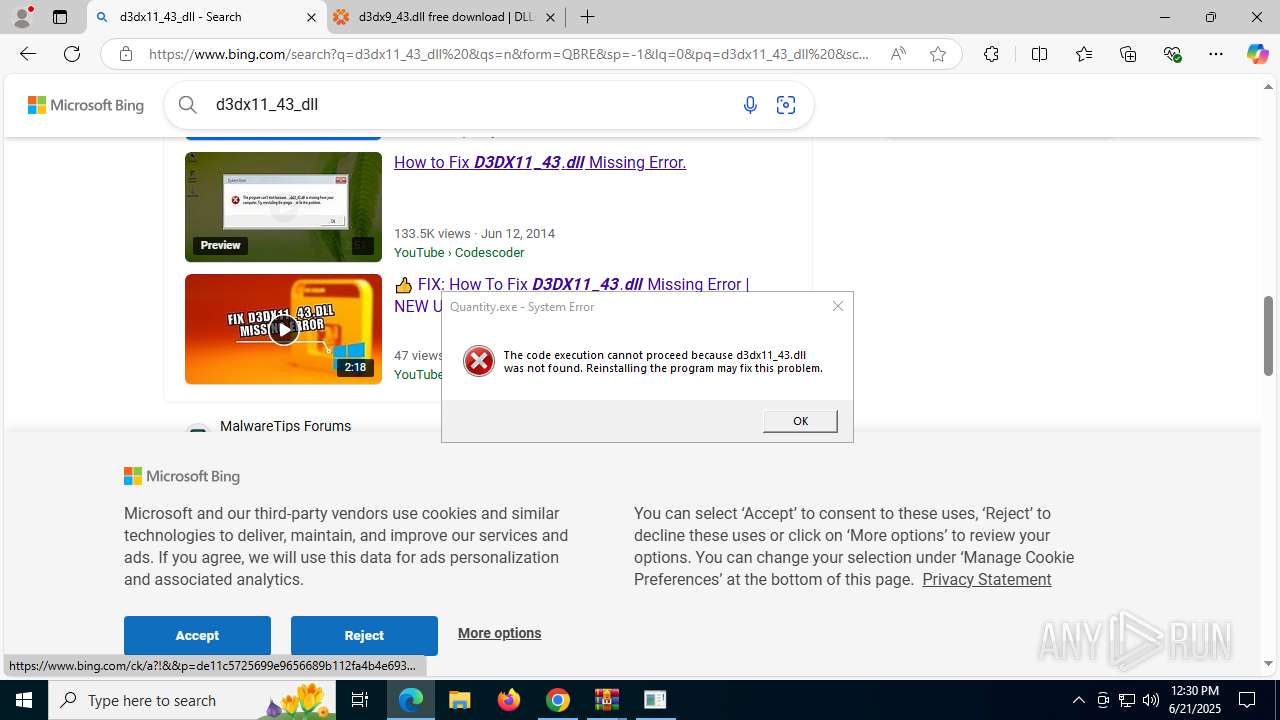Image resolution: width=1280 pixels, height=720 pixels.
Task: Open Split screen view
Action: [x=1039, y=54]
